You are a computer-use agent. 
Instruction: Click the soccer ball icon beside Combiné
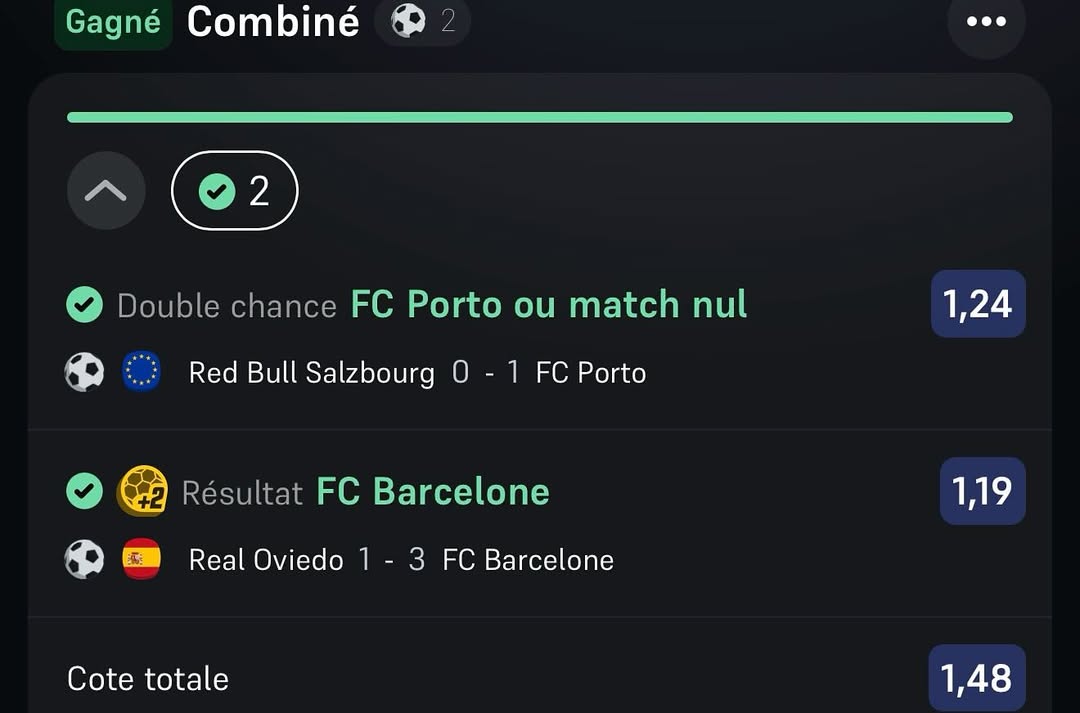[408, 20]
